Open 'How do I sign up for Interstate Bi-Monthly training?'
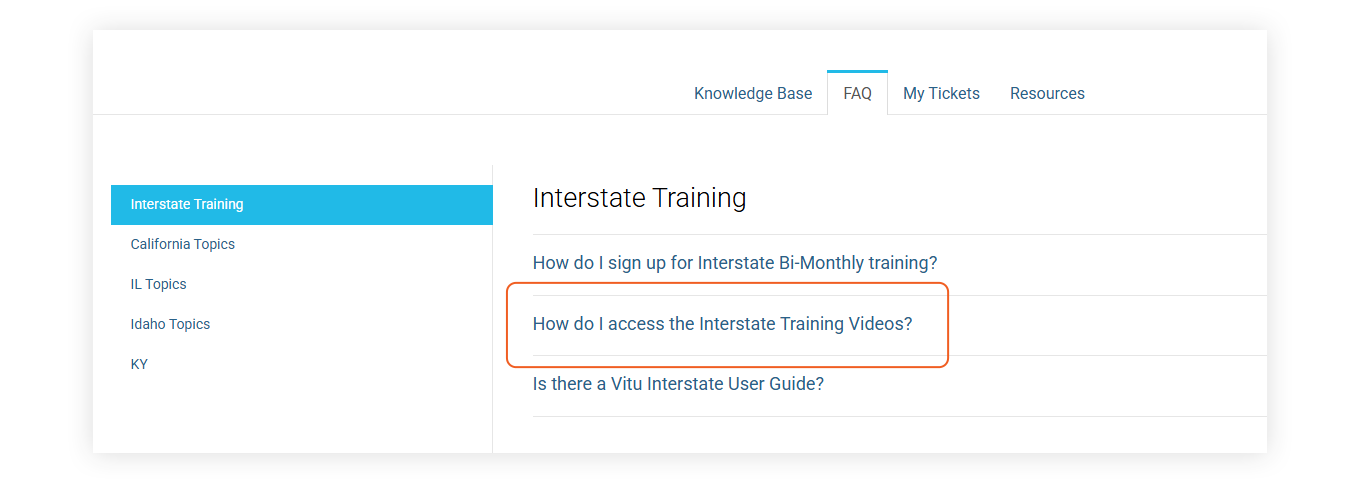The image size is (1360, 503). pos(735,263)
